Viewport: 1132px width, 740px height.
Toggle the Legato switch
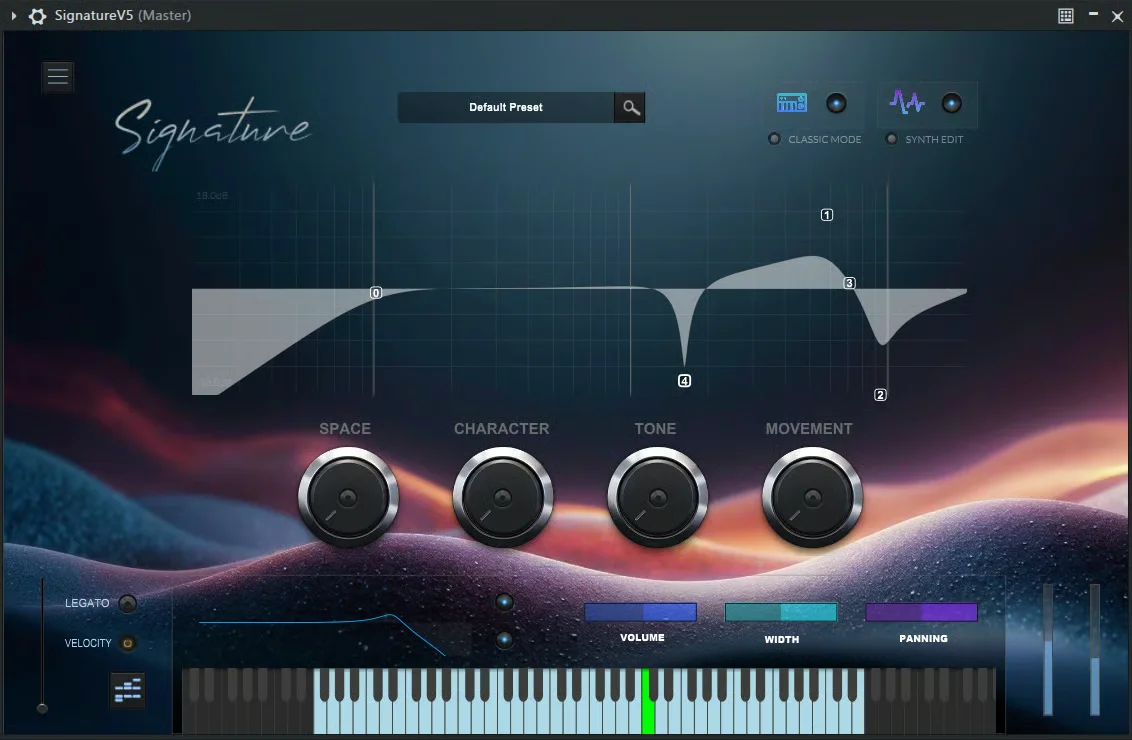pos(127,603)
